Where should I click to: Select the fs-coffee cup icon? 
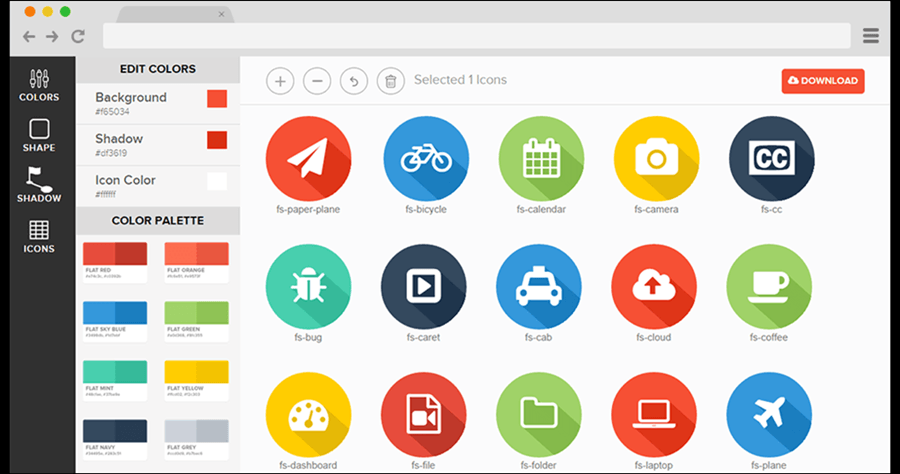769,286
